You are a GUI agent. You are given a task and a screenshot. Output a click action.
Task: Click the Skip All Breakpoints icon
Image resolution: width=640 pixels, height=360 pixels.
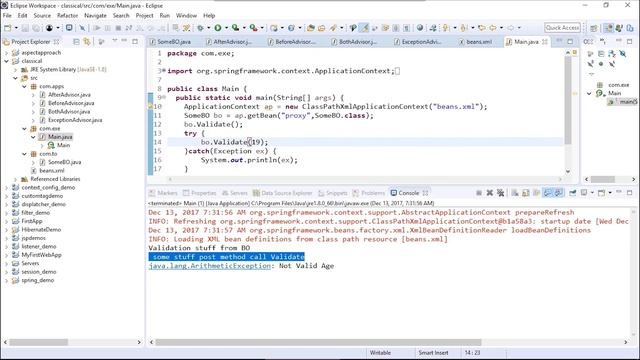(82, 28)
